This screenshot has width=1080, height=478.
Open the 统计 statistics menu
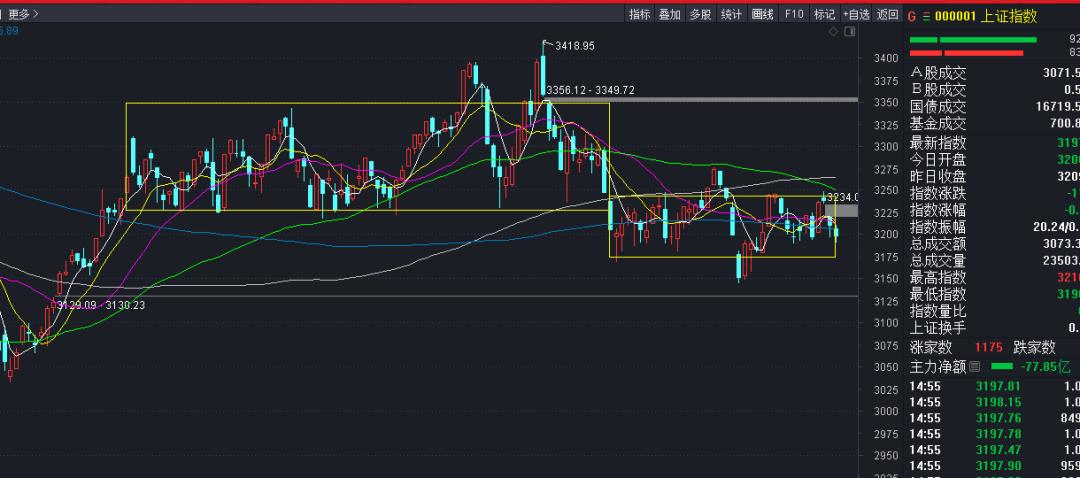click(731, 14)
